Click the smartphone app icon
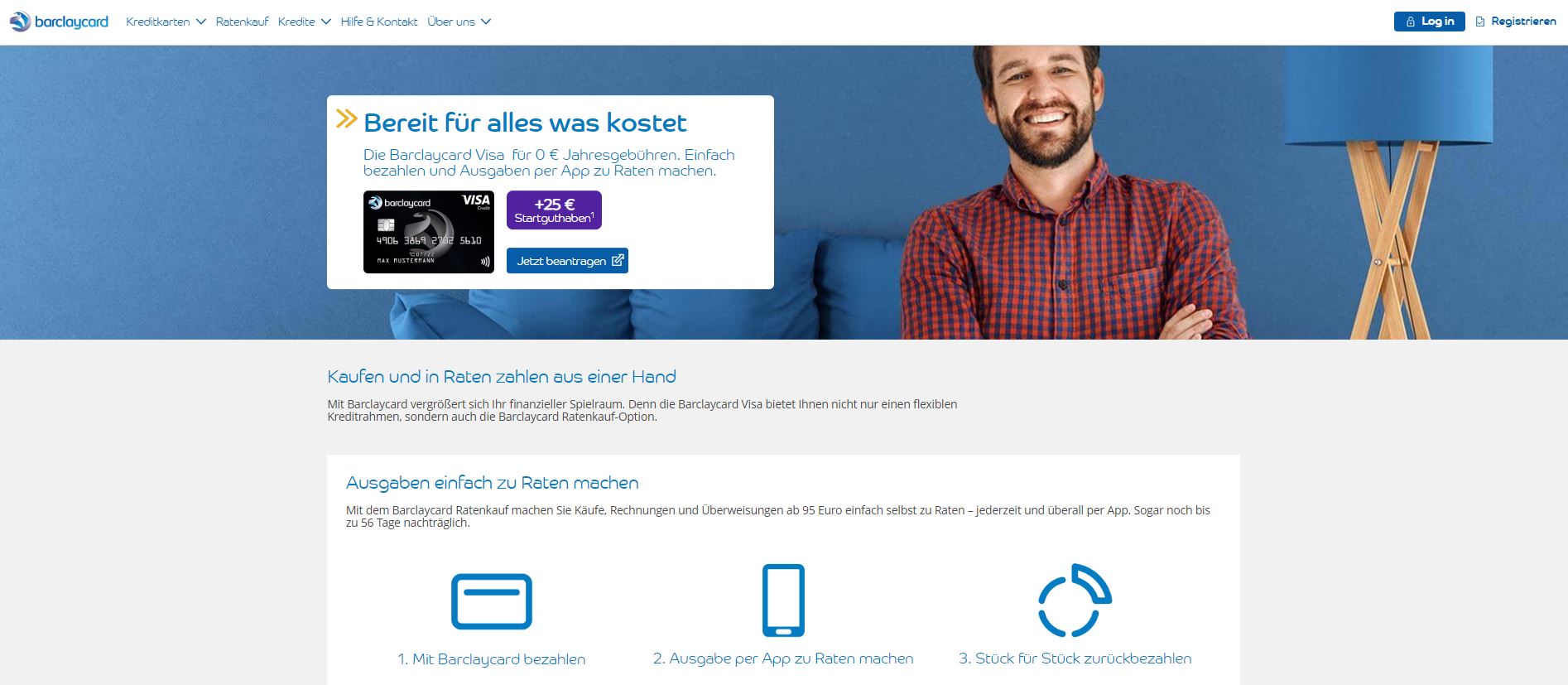The height and width of the screenshot is (685, 1568). pyautogui.click(x=783, y=601)
